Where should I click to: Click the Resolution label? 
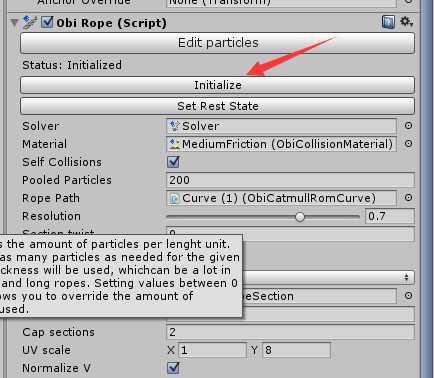[51, 216]
